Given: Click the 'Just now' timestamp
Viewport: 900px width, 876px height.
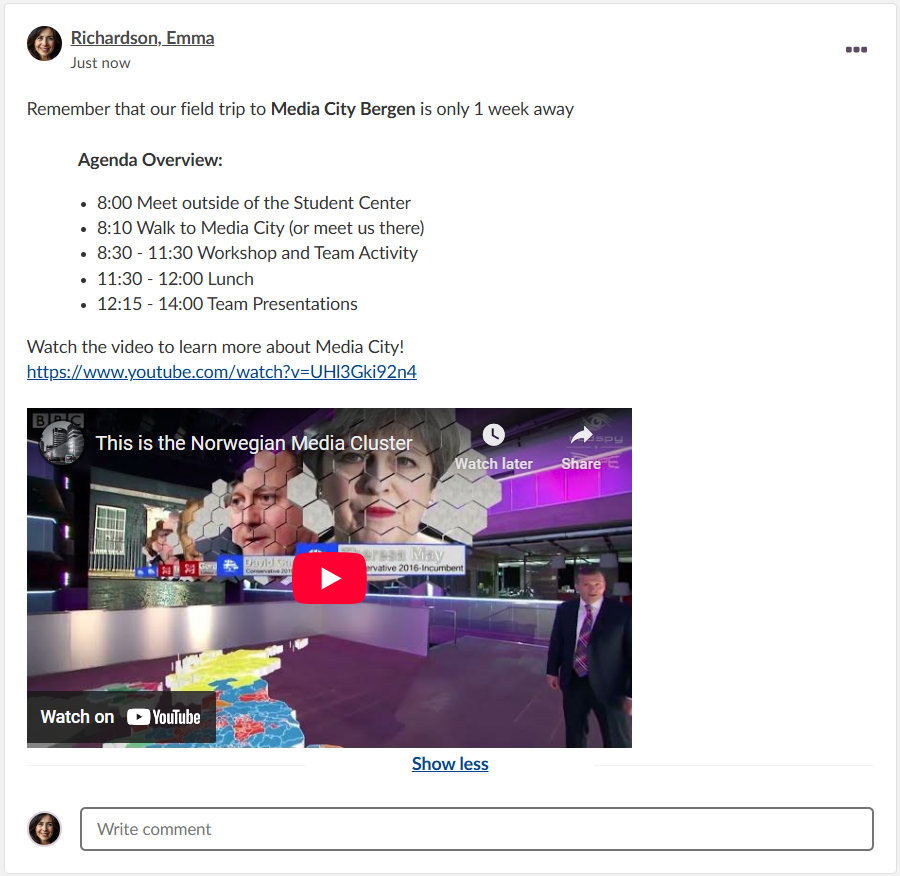Looking at the screenshot, I should (100, 63).
